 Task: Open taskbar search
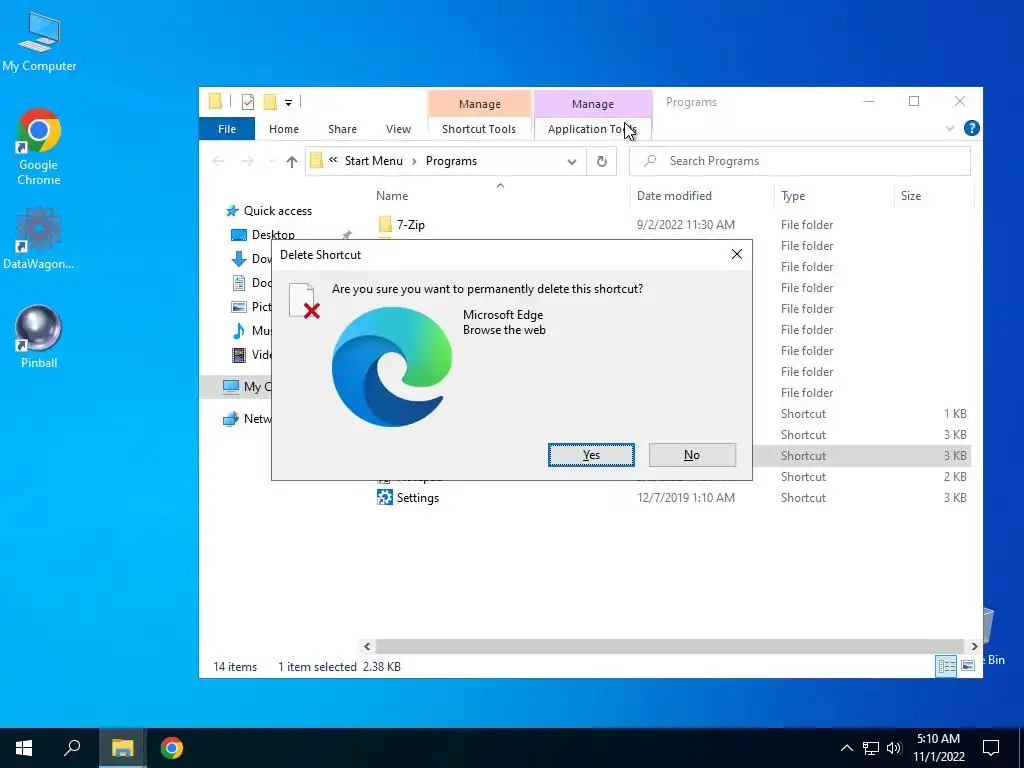(72, 748)
